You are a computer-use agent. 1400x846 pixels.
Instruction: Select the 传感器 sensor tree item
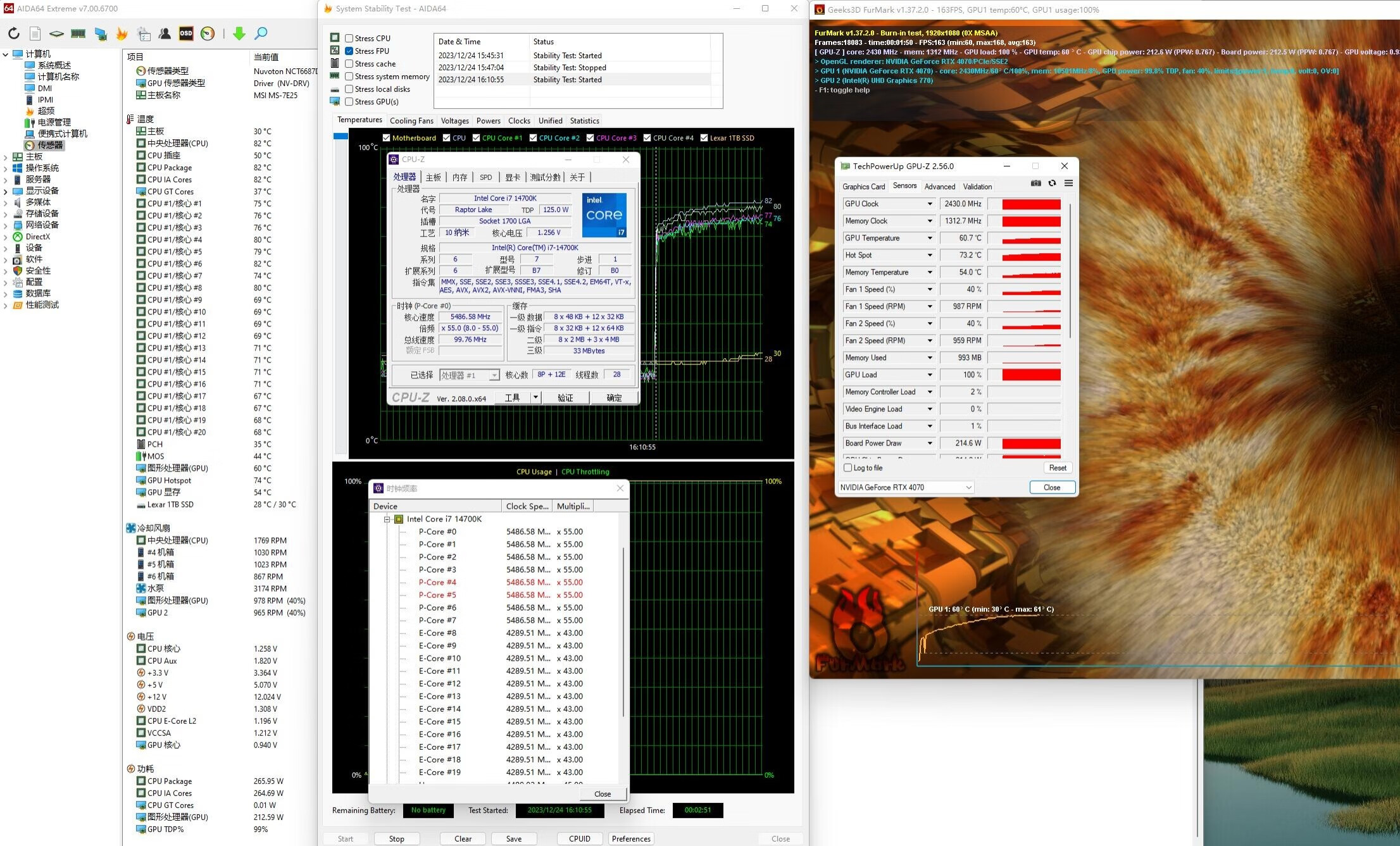44,145
